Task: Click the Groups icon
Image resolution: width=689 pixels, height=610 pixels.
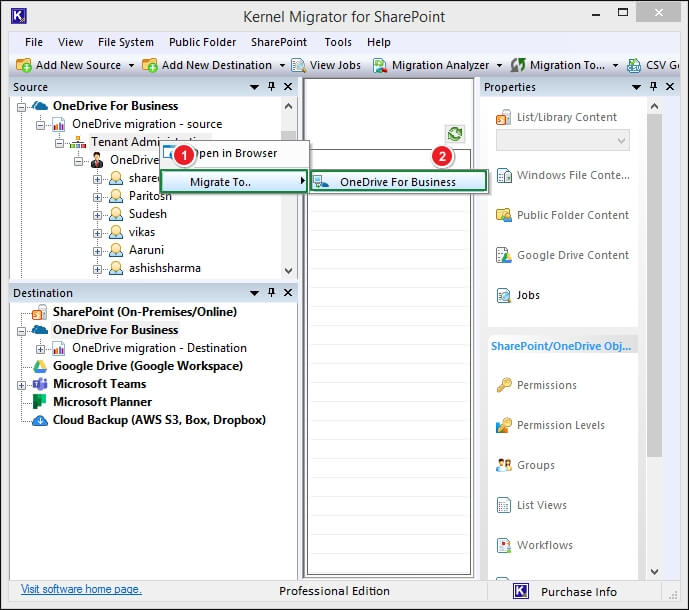Action: tap(504, 465)
